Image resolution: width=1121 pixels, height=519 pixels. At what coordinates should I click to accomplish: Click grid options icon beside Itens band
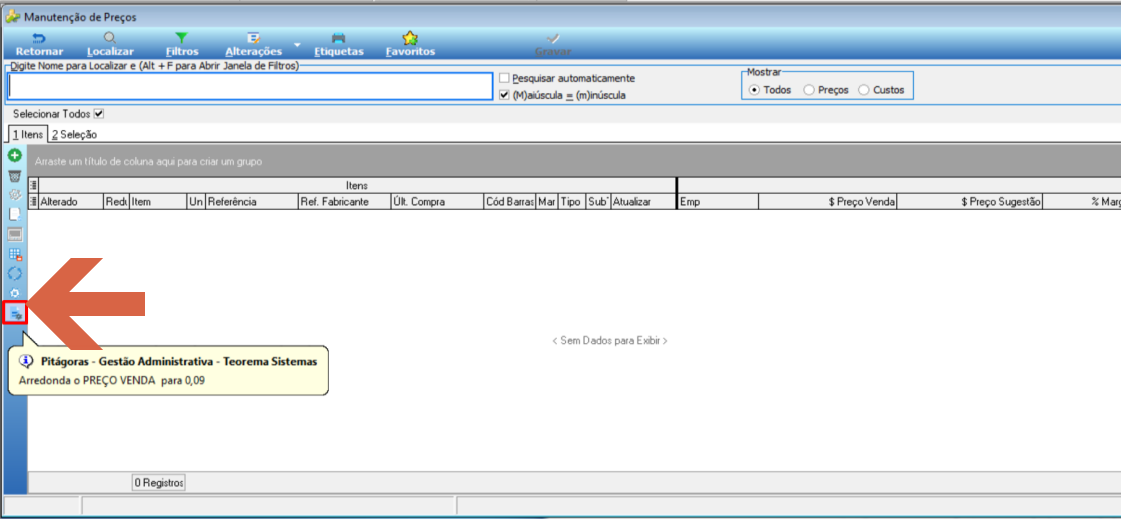pos(32,185)
